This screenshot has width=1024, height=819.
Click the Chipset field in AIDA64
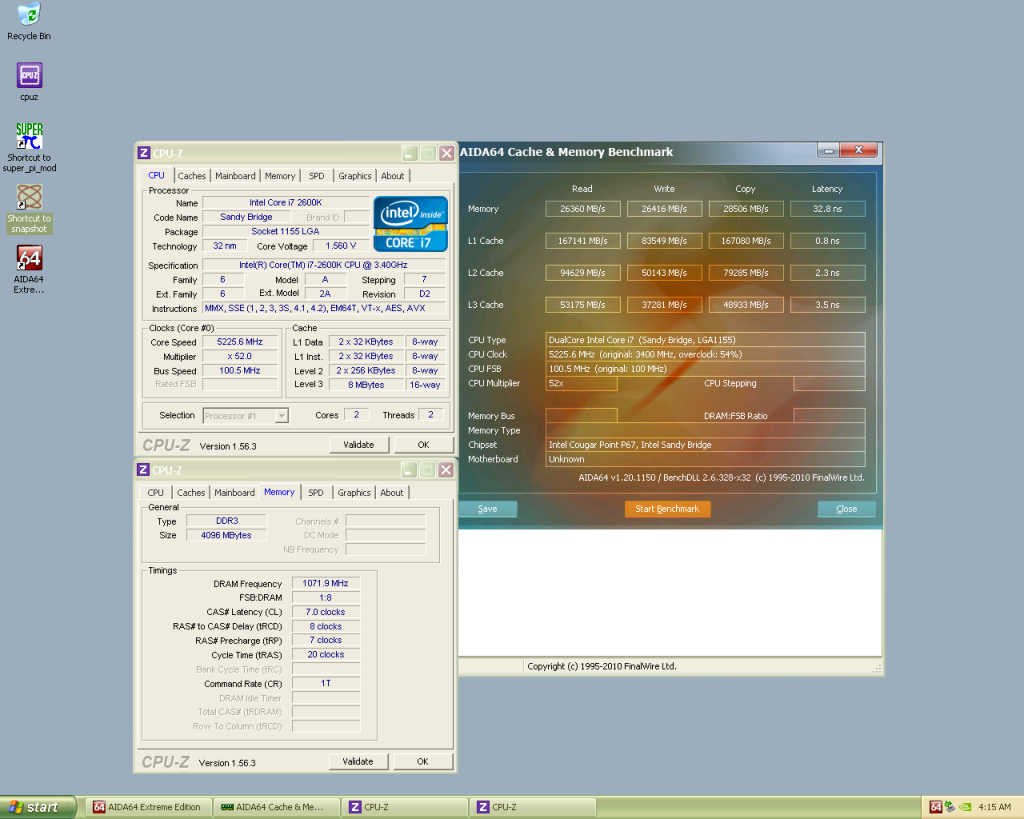pyautogui.click(x=705, y=445)
